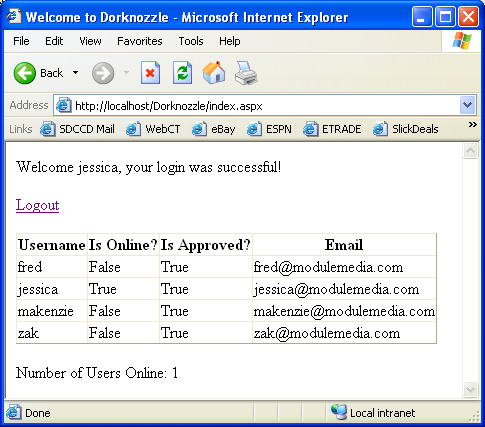The image size is (485, 427).
Task: Click the Stop loading icon
Action: (x=150, y=73)
